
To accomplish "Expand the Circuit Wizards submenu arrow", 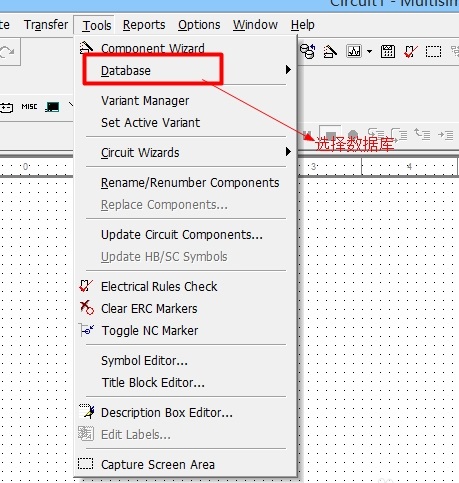I will coord(288,152).
